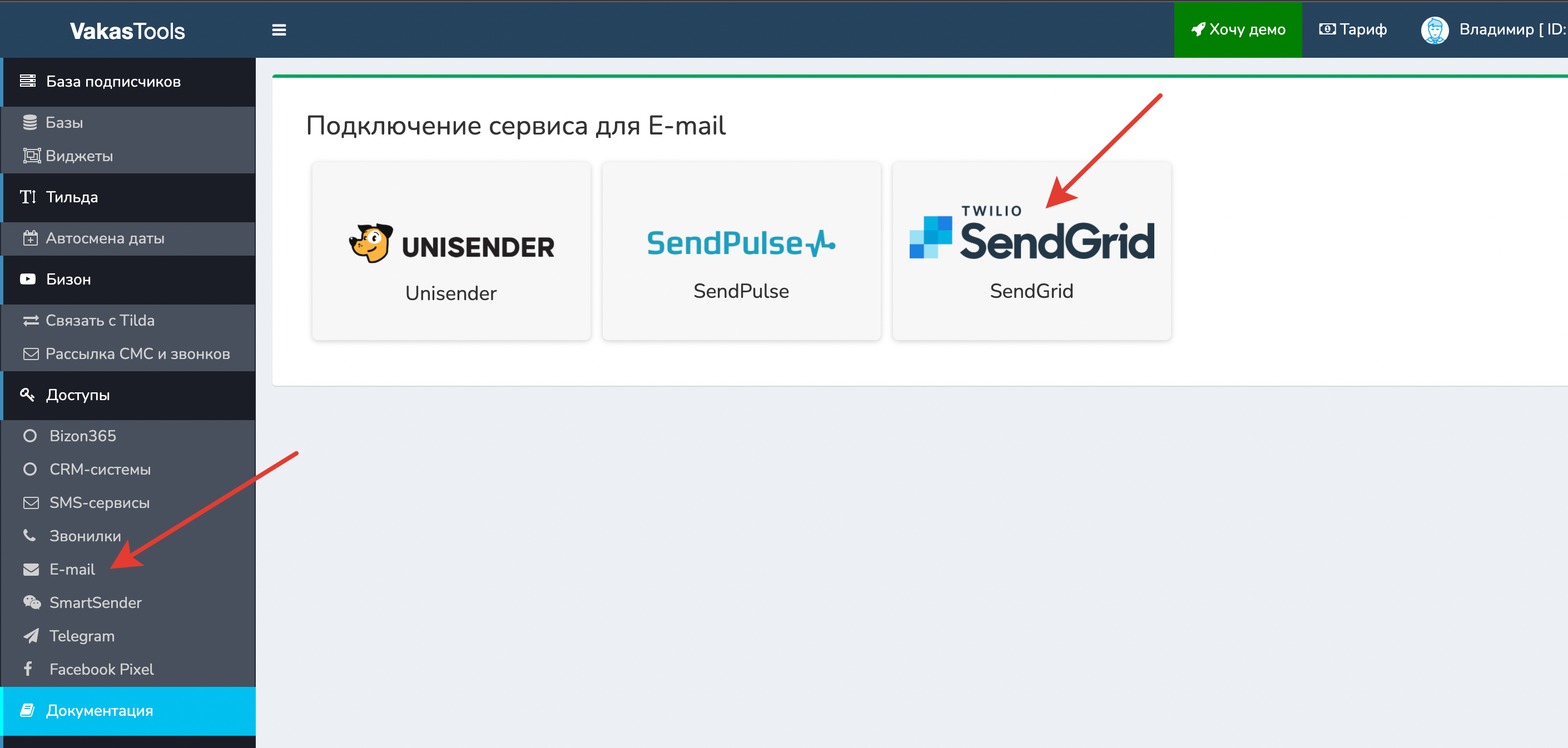The width and height of the screenshot is (1568, 748).
Task: Choose the Unisender service card
Action: 451,251
